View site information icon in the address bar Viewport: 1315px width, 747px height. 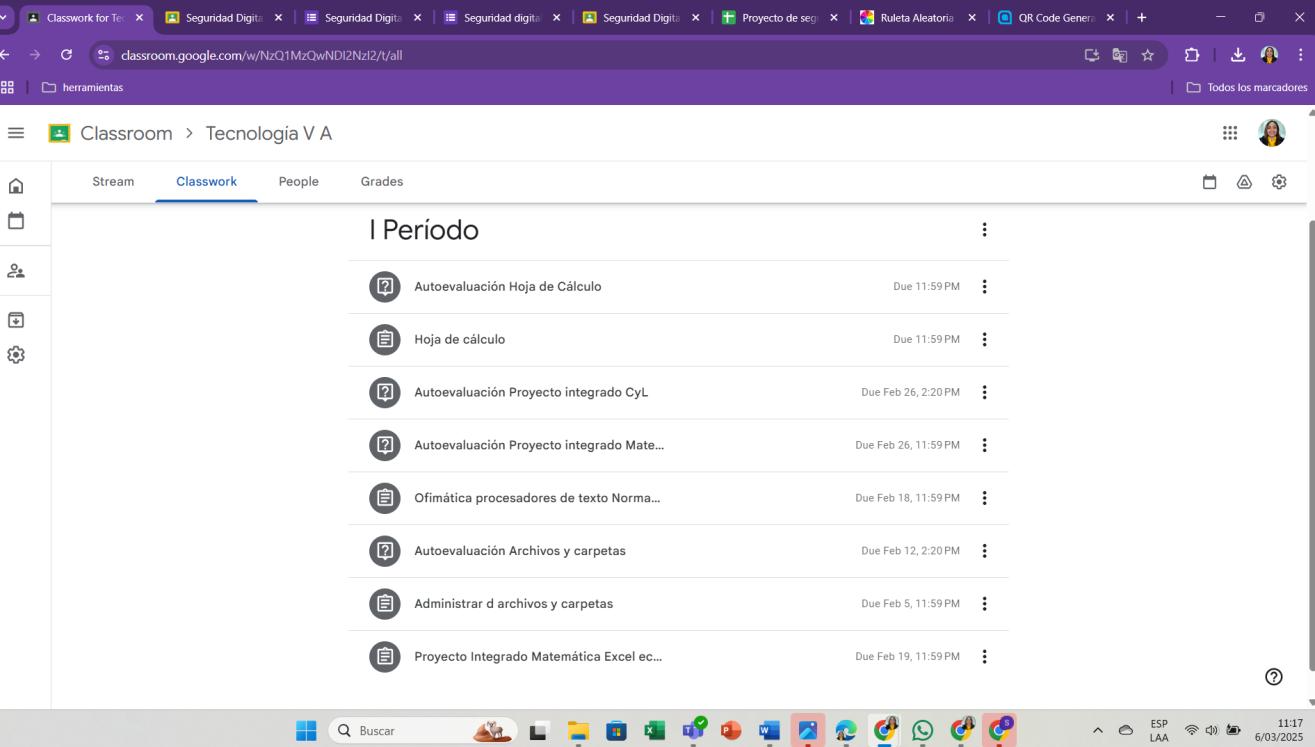pos(105,56)
